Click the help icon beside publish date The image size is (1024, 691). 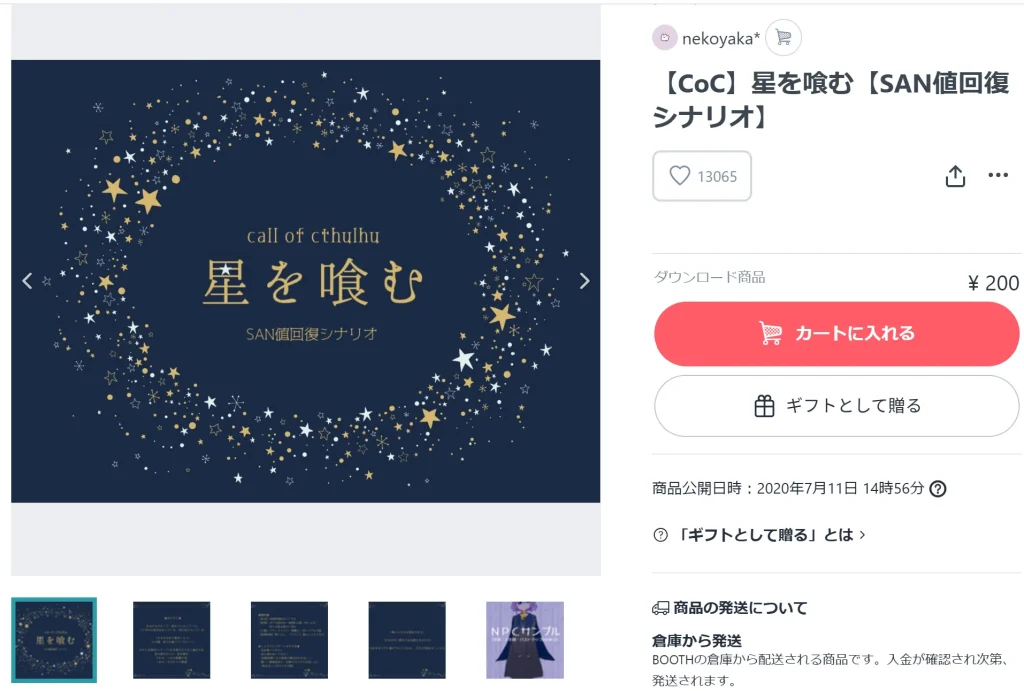click(x=938, y=489)
